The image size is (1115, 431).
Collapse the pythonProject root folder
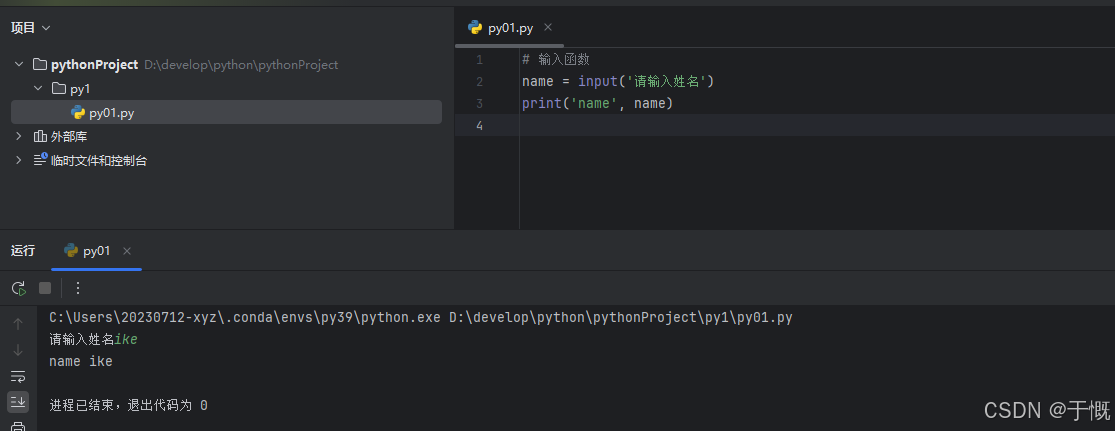(x=19, y=65)
